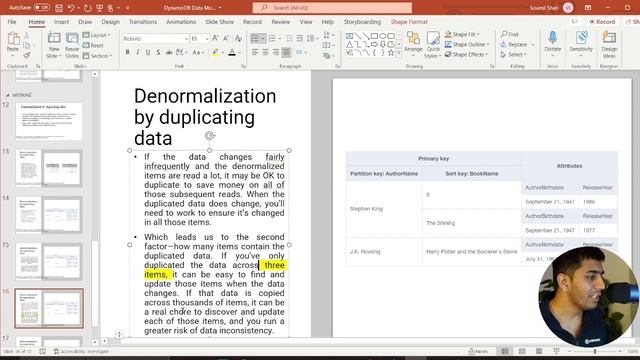Click the Undo icon
Viewport: 640px width, 360px height.
tap(71, 8)
